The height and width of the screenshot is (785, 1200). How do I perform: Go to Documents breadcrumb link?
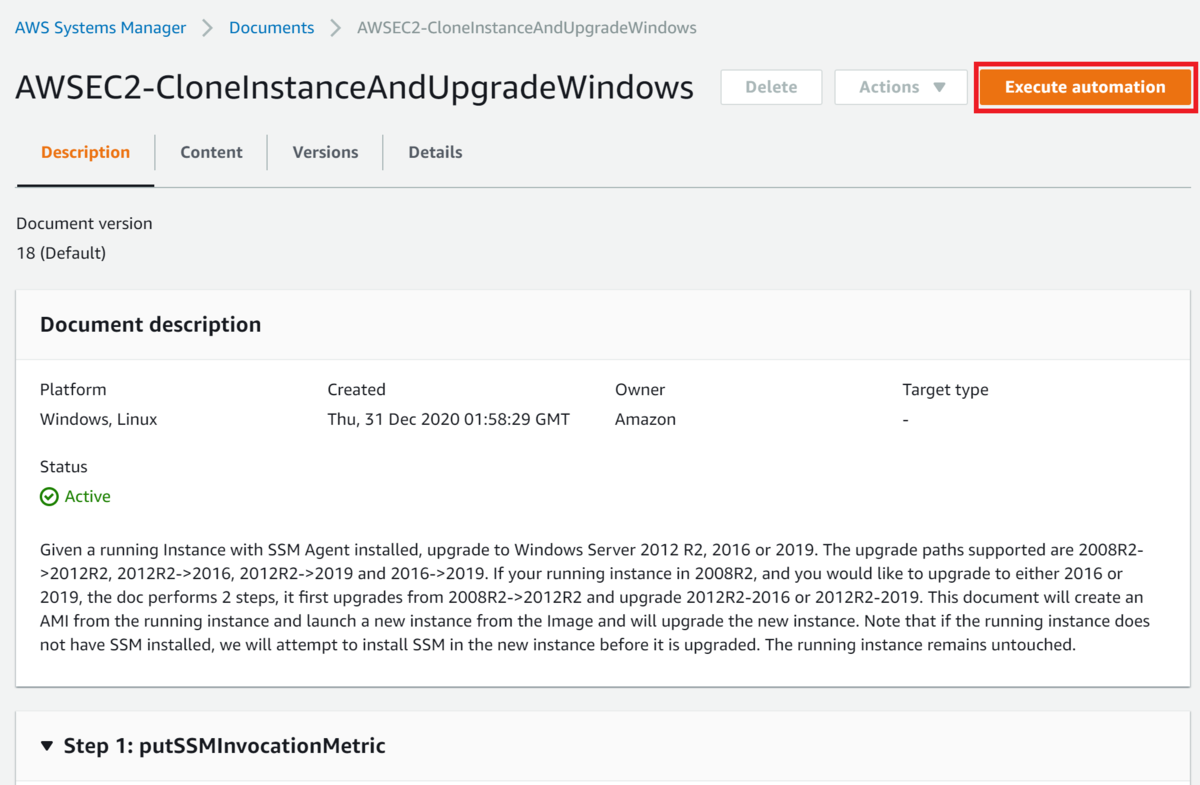coord(271,28)
